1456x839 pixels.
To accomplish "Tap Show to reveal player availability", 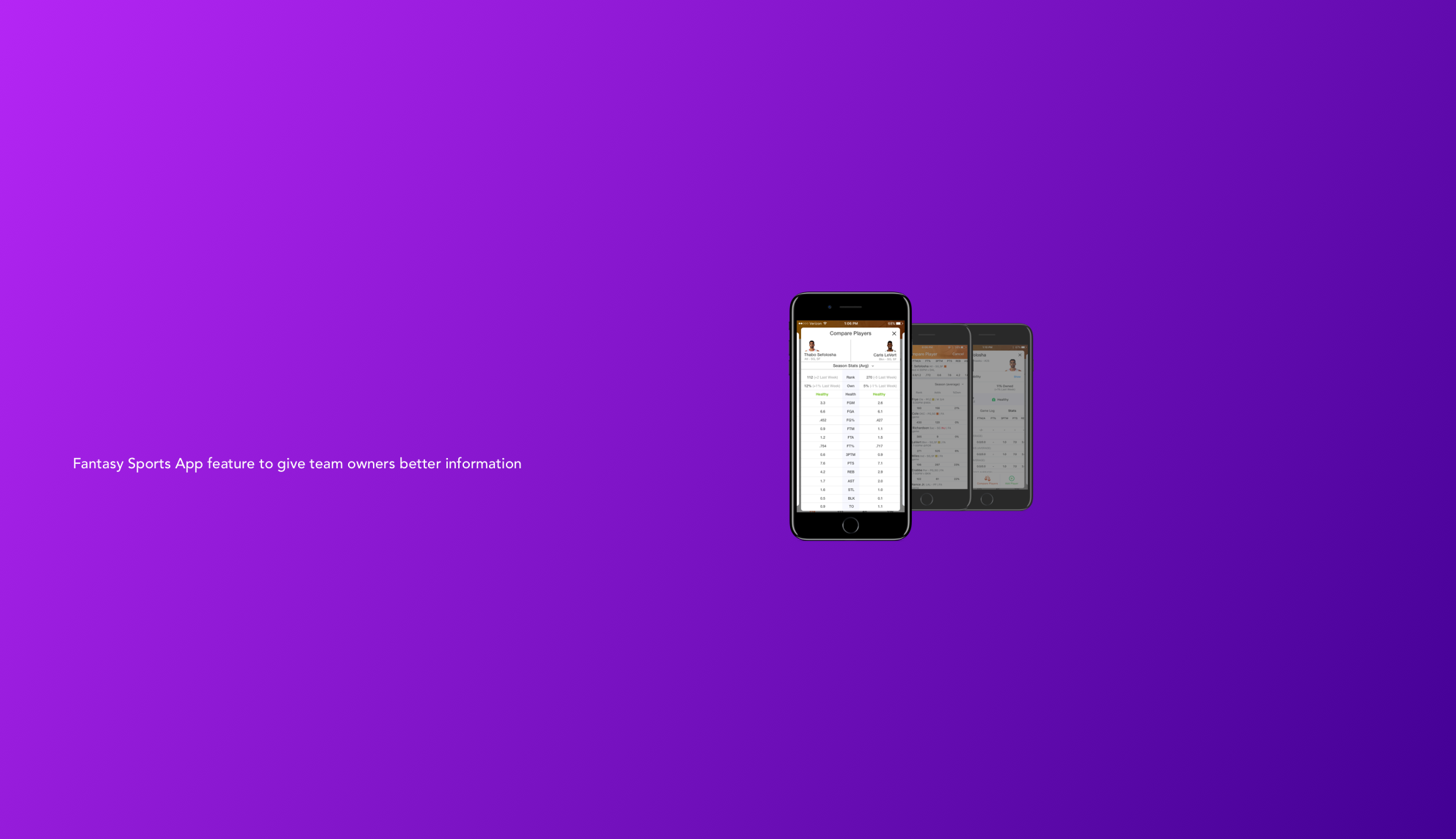I will 1018,377.
